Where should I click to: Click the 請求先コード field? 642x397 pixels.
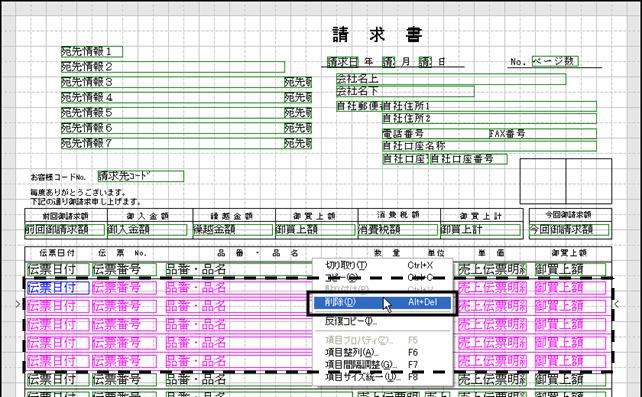141,176
